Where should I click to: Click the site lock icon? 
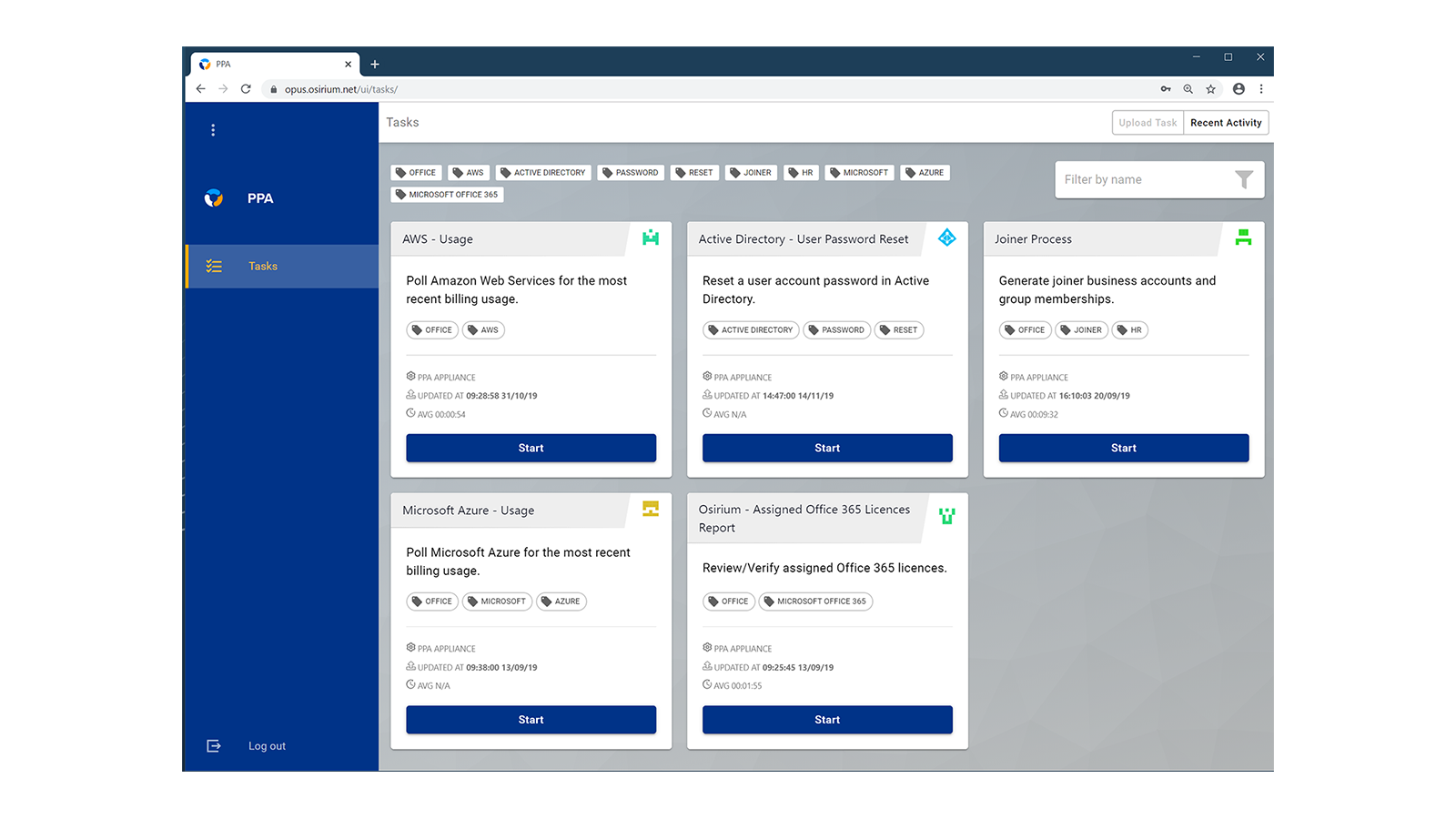pyautogui.click(x=273, y=89)
